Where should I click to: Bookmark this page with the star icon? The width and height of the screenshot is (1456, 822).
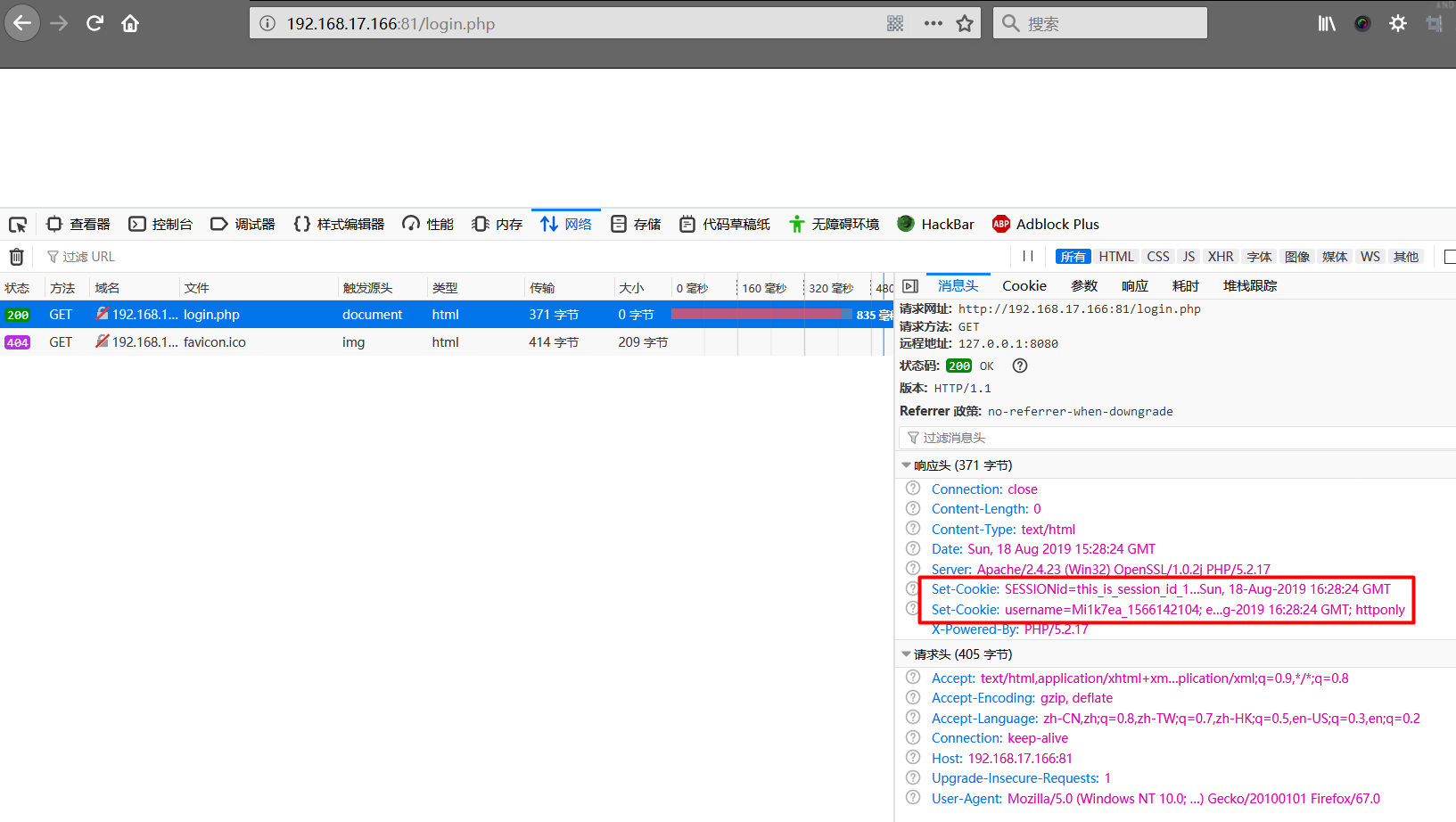tap(965, 23)
